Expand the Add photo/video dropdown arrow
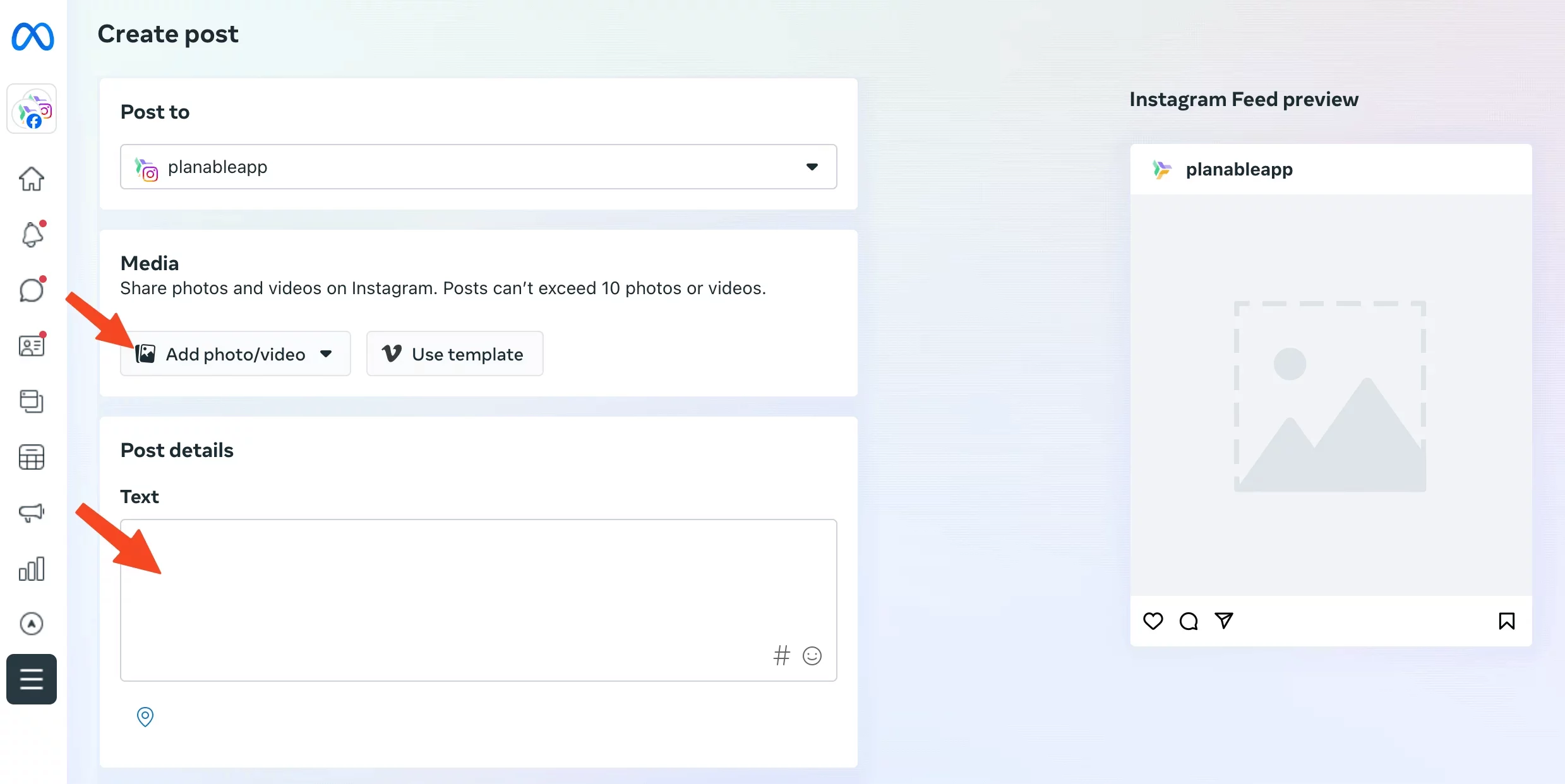The width and height of the screenshot is (1565, 784). click(x=326, y=354)
